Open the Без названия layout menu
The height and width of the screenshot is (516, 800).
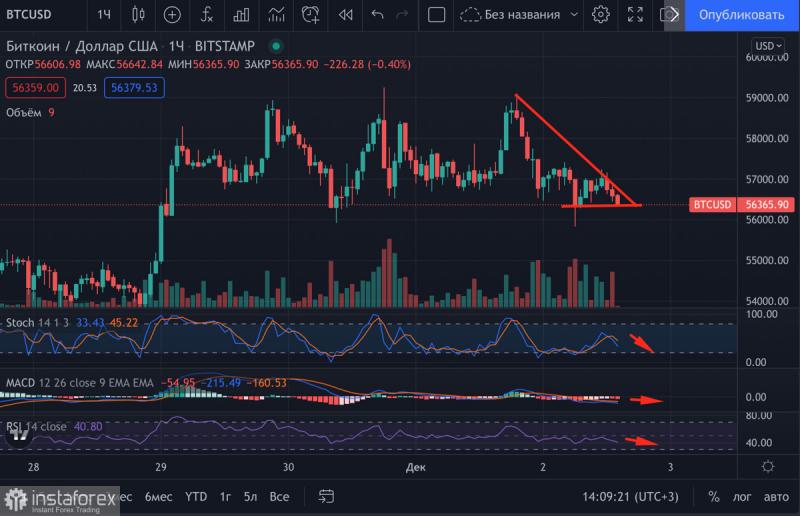[x=519, y=14]
